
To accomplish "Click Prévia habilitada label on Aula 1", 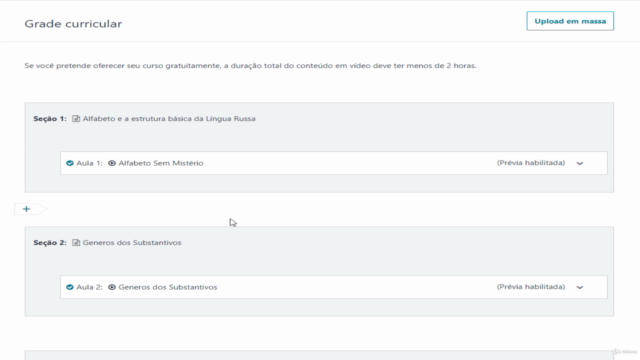I will 531,163.
